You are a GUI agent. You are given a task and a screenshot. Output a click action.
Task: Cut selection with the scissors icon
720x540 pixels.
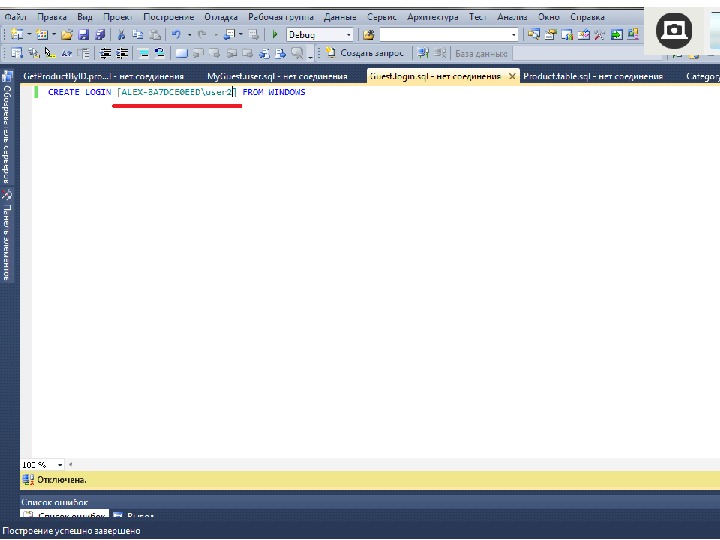coord(122,34)
